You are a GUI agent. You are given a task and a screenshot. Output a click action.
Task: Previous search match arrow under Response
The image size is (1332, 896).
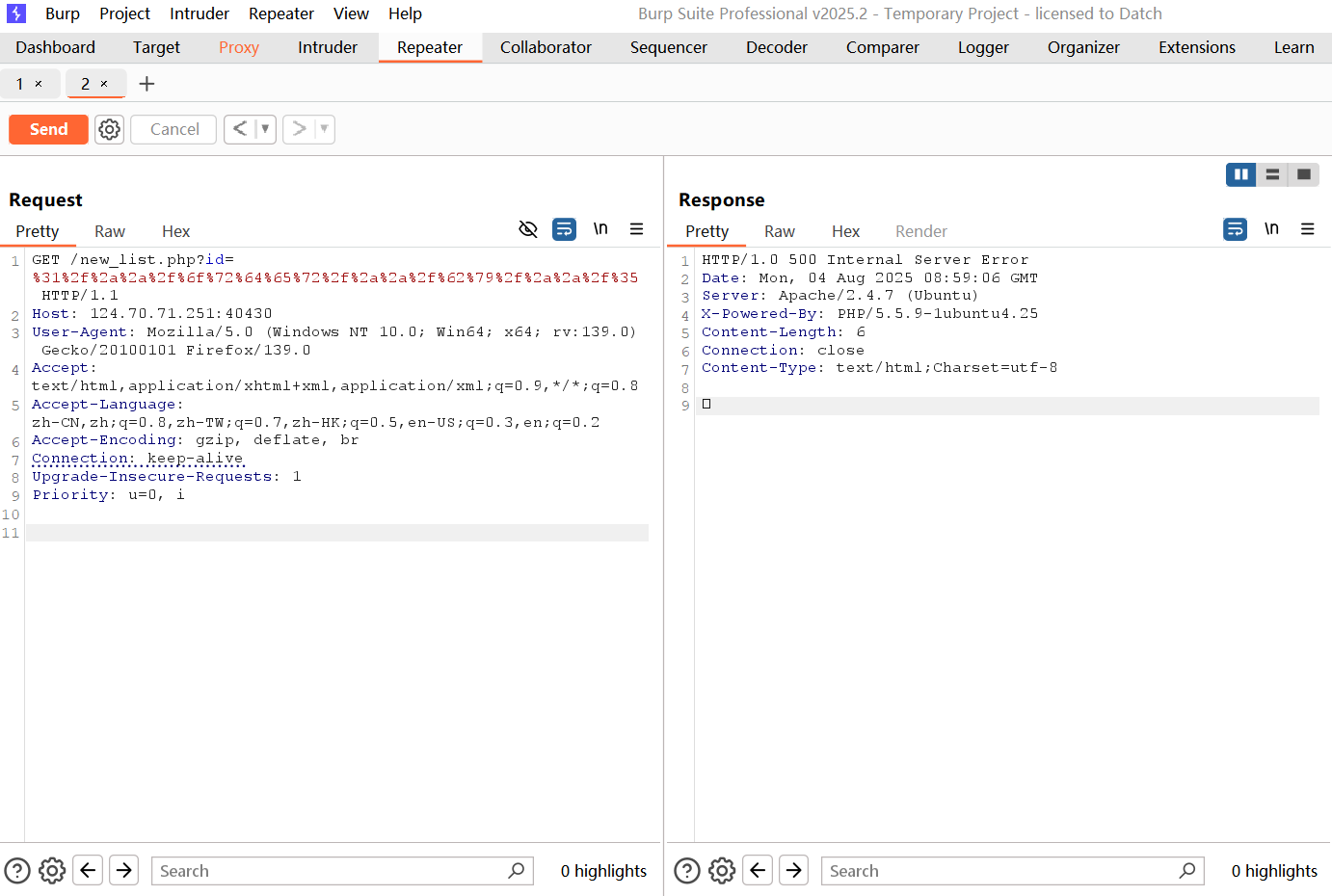[758, 871]
